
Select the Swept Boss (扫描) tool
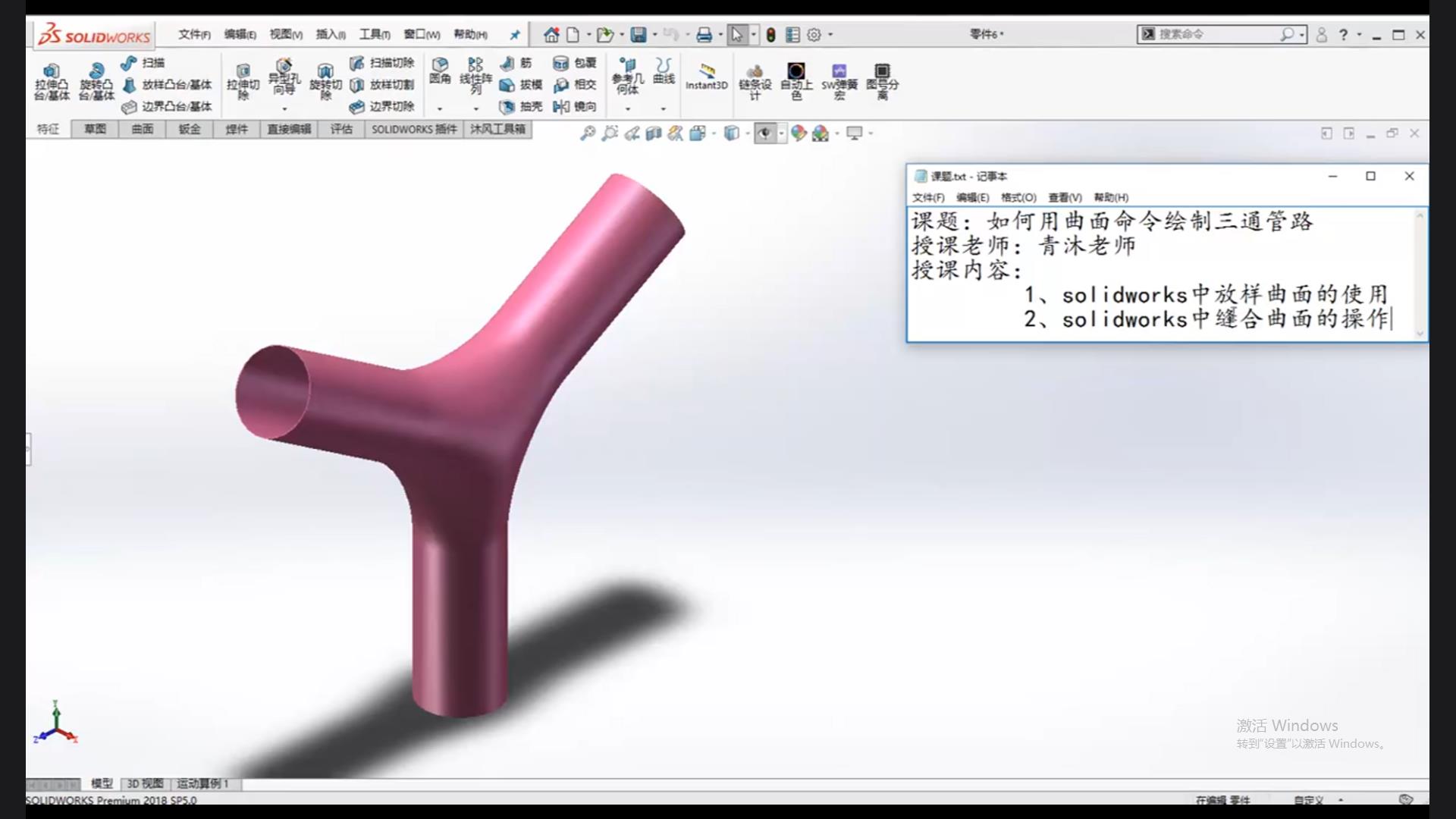[143, 63]
